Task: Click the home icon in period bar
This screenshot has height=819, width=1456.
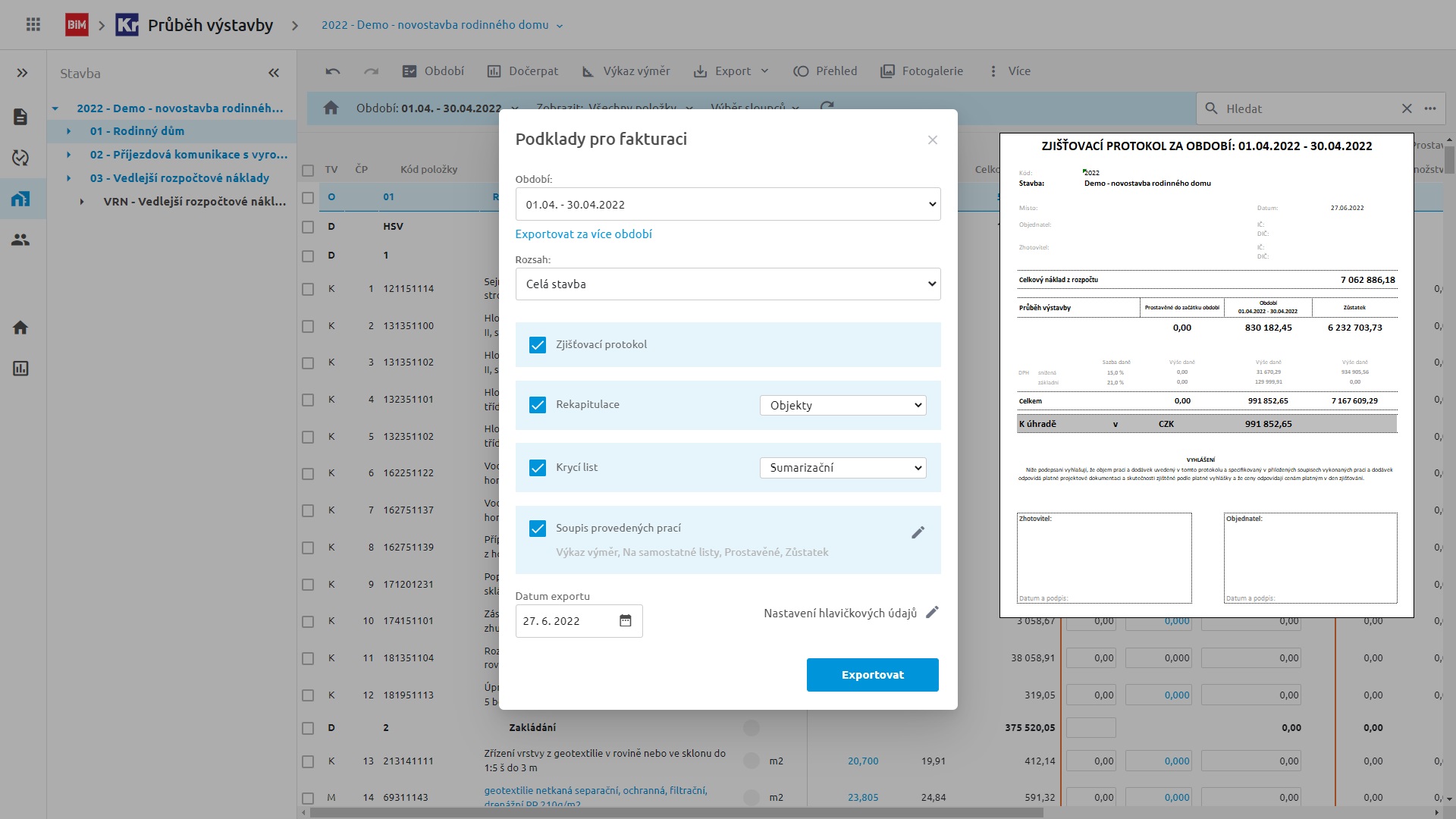Action: coord(331,108)
